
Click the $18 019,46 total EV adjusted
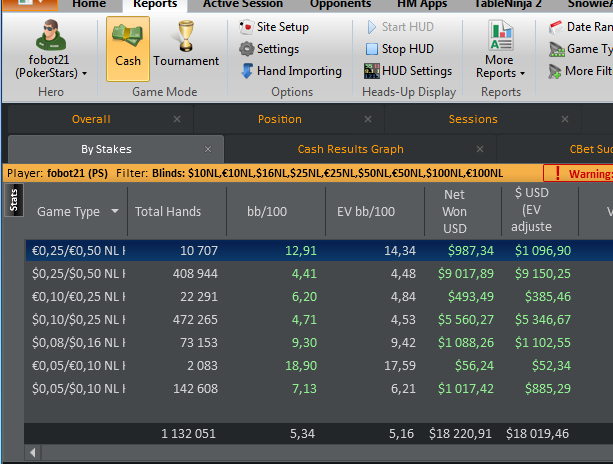coord(537,434)
